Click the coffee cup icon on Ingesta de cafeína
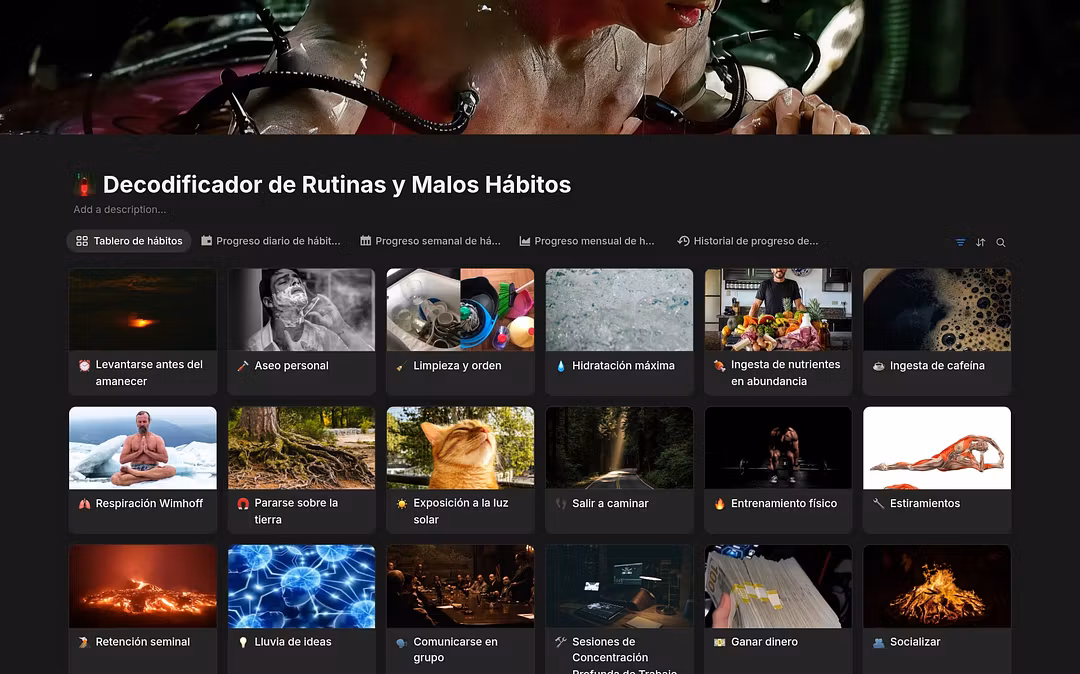 (878, 366)
